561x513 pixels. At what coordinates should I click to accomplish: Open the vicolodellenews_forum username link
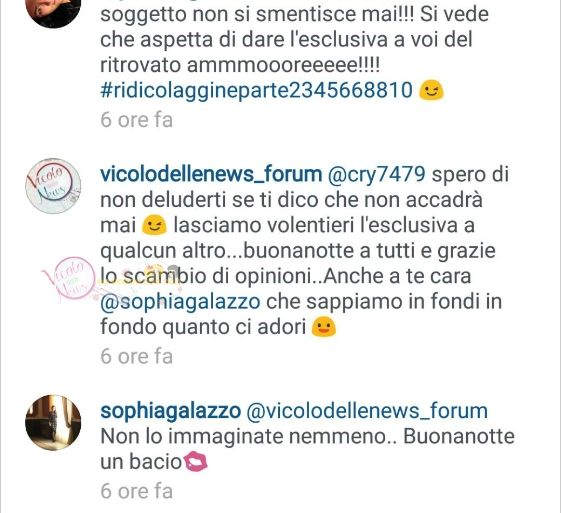click(x=211, y=175)
